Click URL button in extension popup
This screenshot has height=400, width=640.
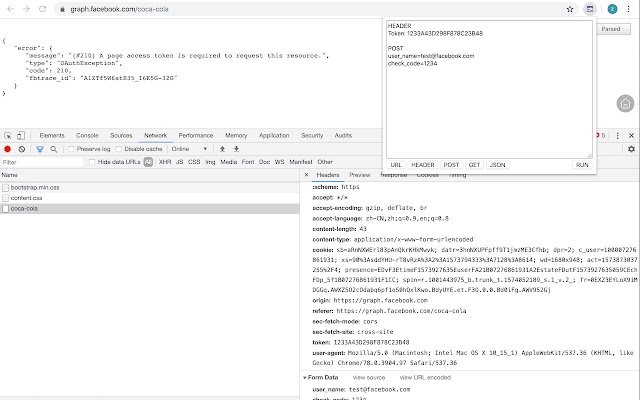(396, 165)
